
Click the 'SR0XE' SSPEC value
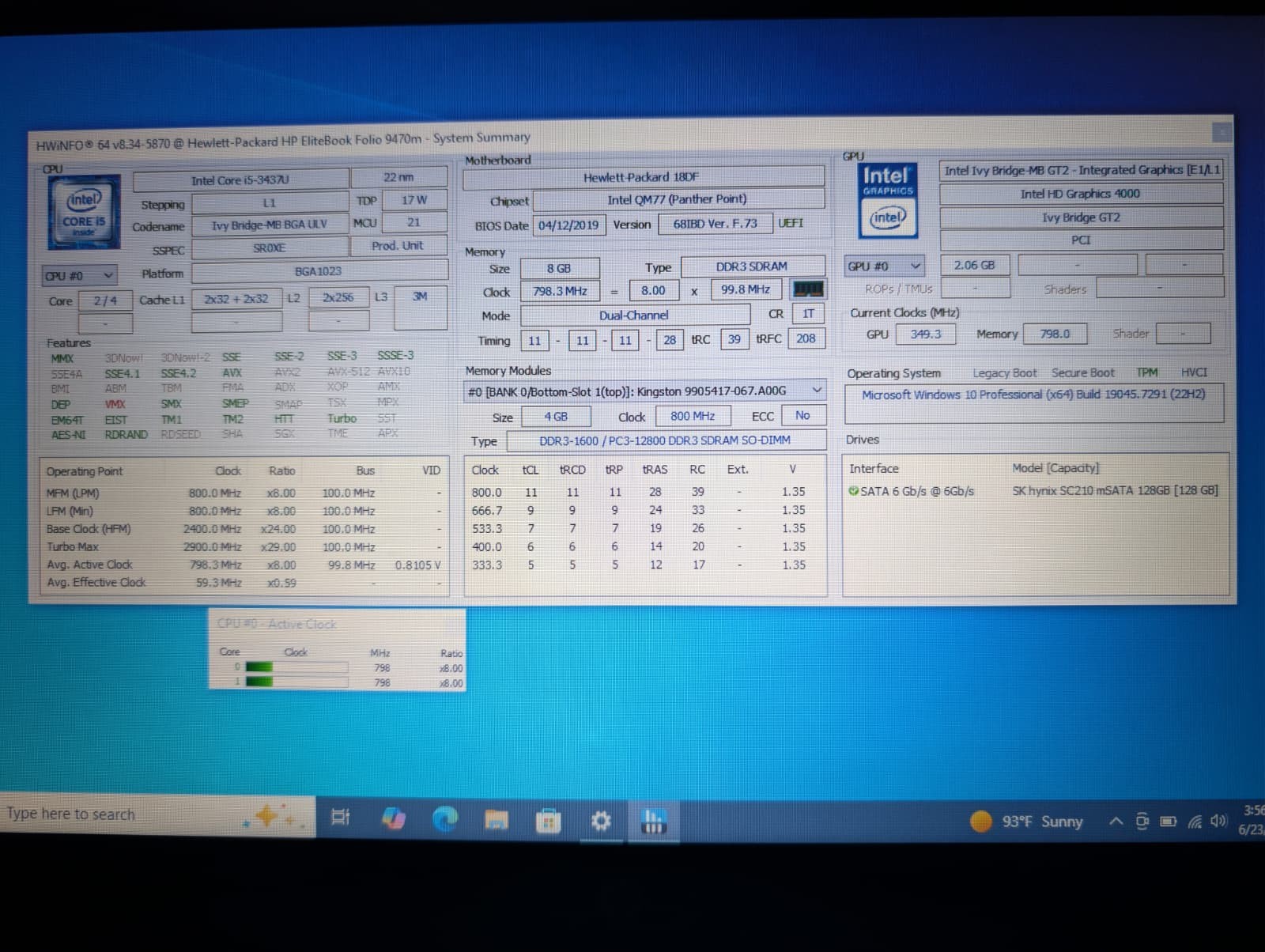coord(269,247)
